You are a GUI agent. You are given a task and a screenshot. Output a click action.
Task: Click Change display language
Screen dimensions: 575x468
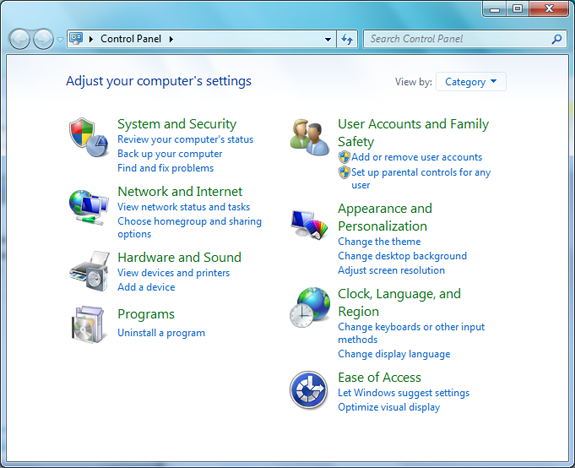pyautogui.click(x=394, y=354)
